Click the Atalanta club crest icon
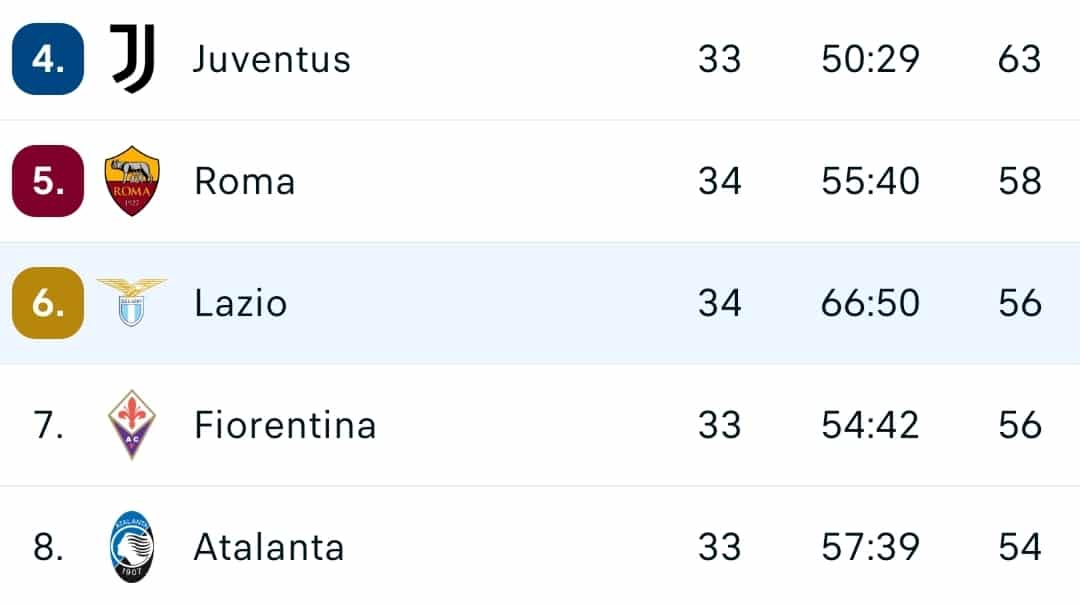Image resolution: width=1080 pixels, height=606 pixels. (x=132, y=547)
